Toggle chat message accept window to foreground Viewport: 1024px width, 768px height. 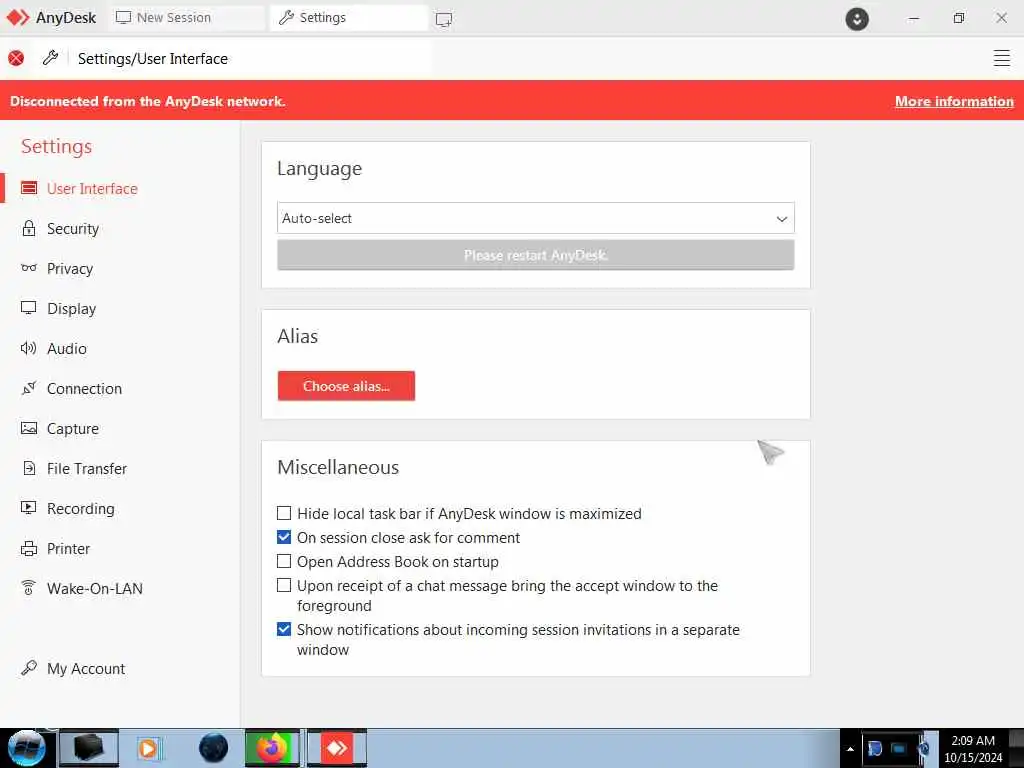283,585
